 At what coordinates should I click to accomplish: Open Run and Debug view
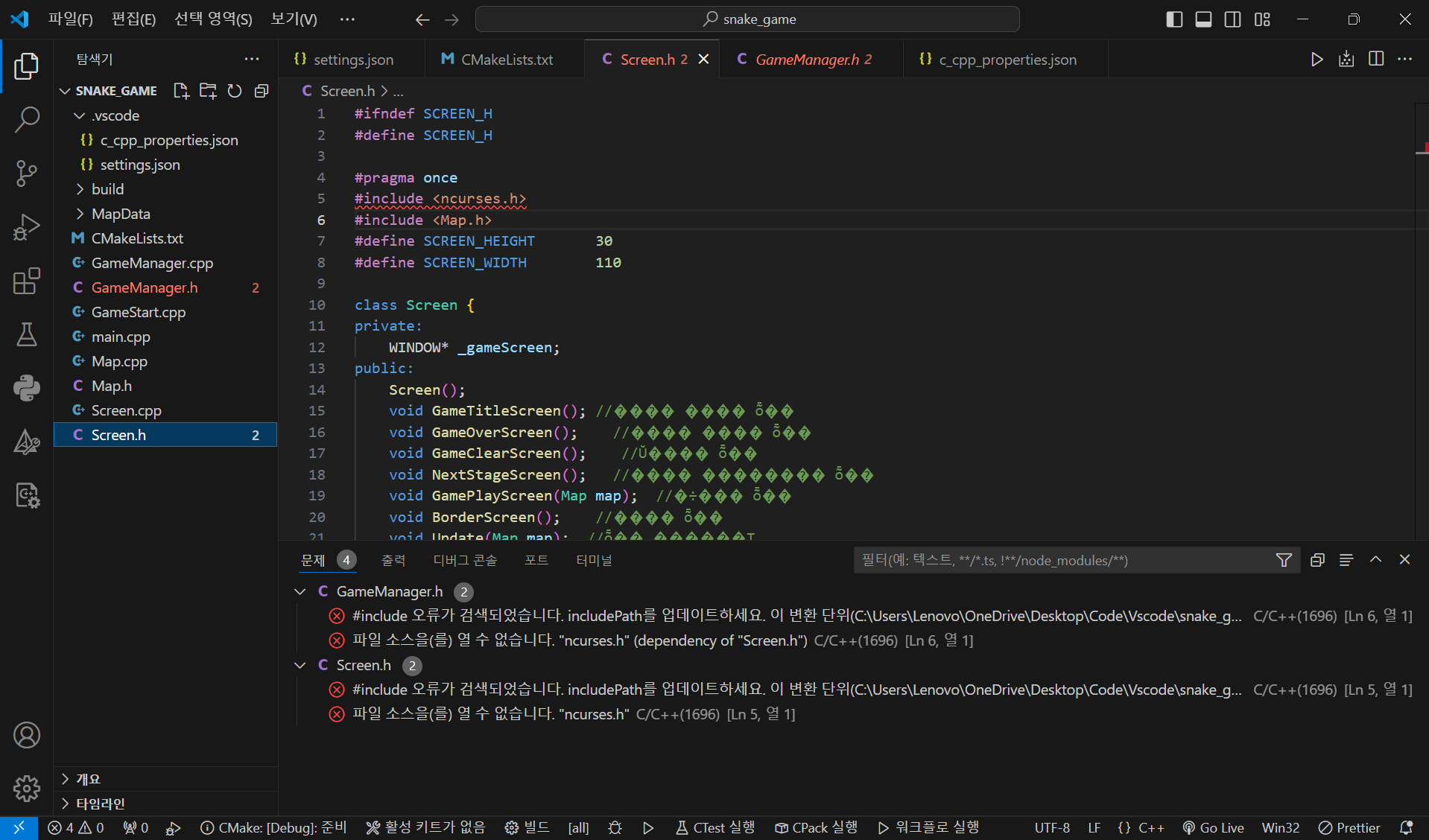(x=27, y=227)
